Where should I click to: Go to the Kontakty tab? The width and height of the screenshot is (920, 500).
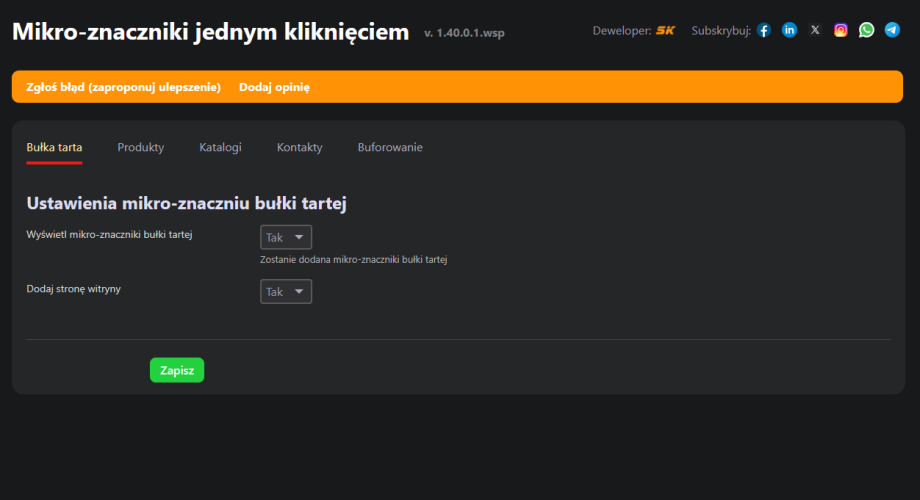coord(299,147)
